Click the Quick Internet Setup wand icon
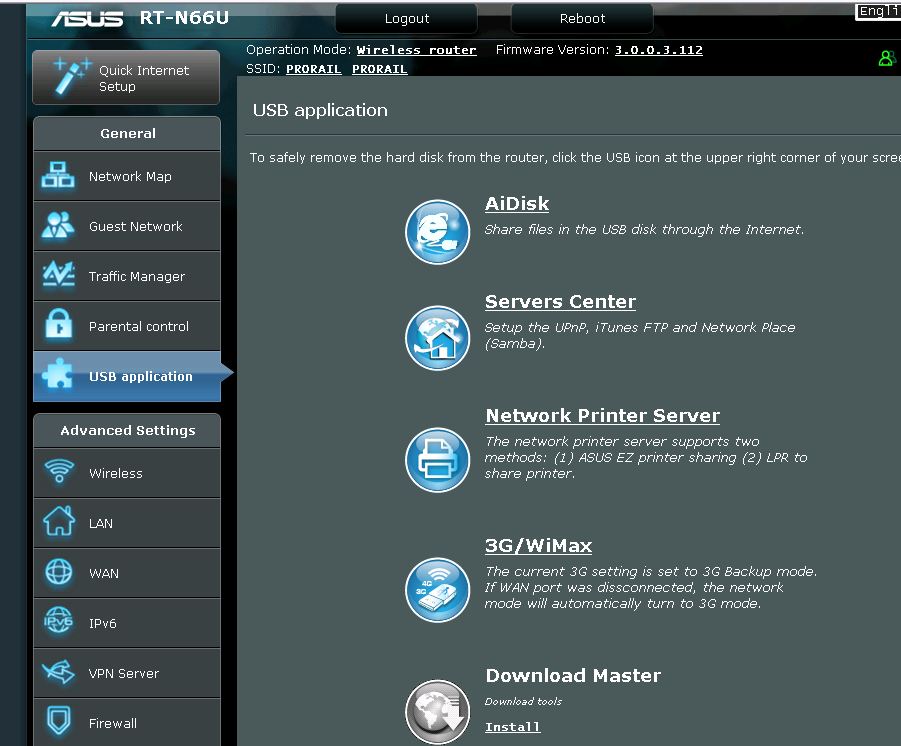The image size is (901, 746). point(71,76)
